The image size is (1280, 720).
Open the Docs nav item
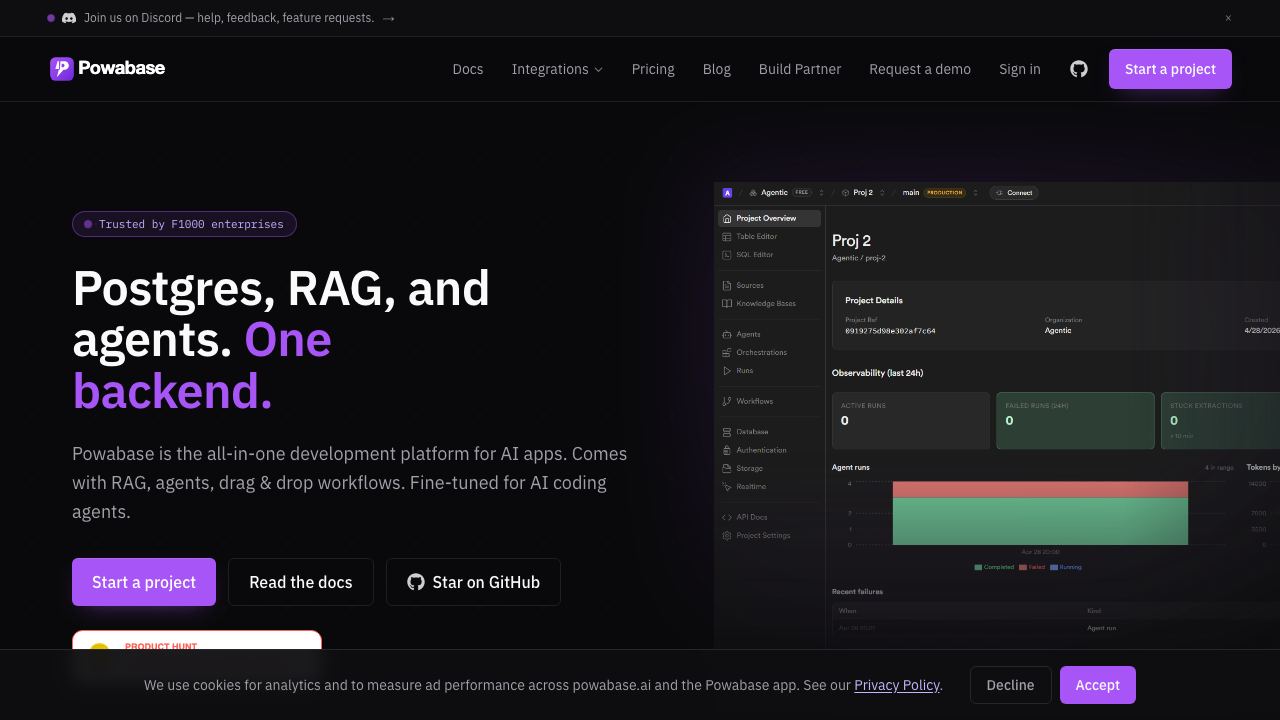coord(468,69)
